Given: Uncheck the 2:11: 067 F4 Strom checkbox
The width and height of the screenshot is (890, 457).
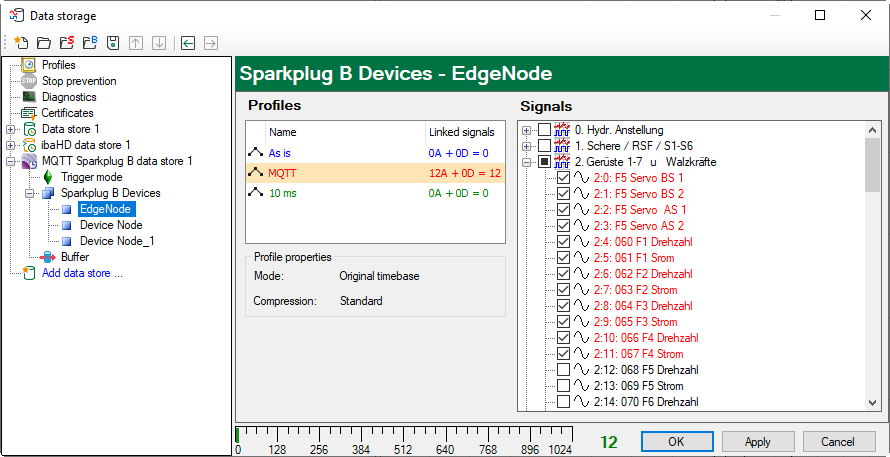Looking at the screenshot, I should pyautogui.click(x=563, y=354).
